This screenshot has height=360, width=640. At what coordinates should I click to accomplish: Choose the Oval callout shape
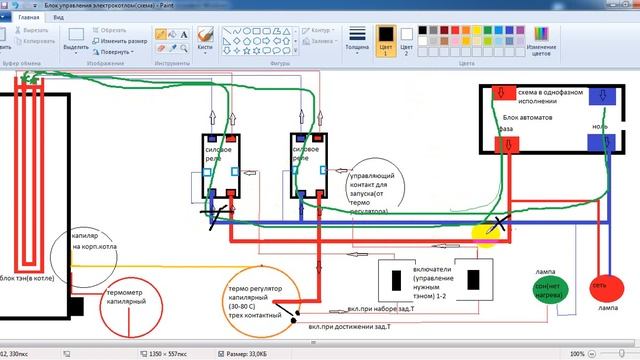tap(277, 51)
